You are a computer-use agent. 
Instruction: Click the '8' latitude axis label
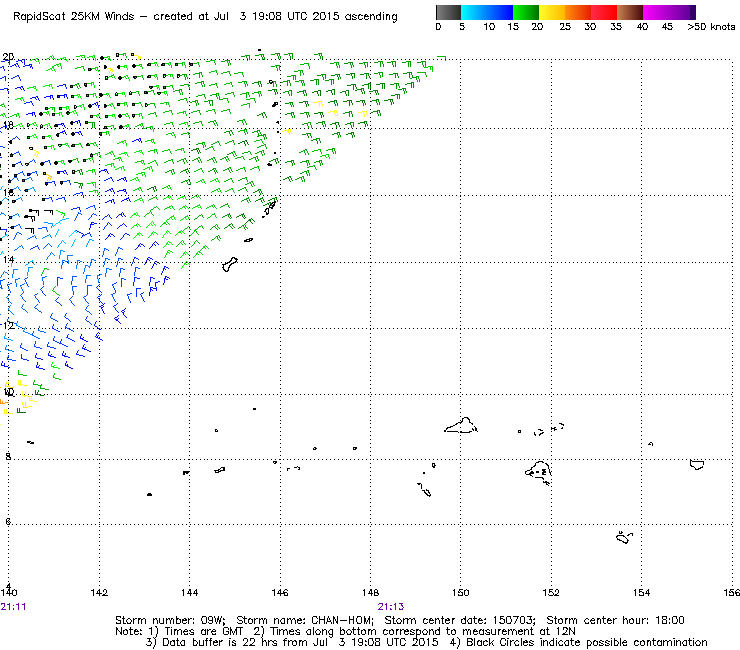pos(8,456)
